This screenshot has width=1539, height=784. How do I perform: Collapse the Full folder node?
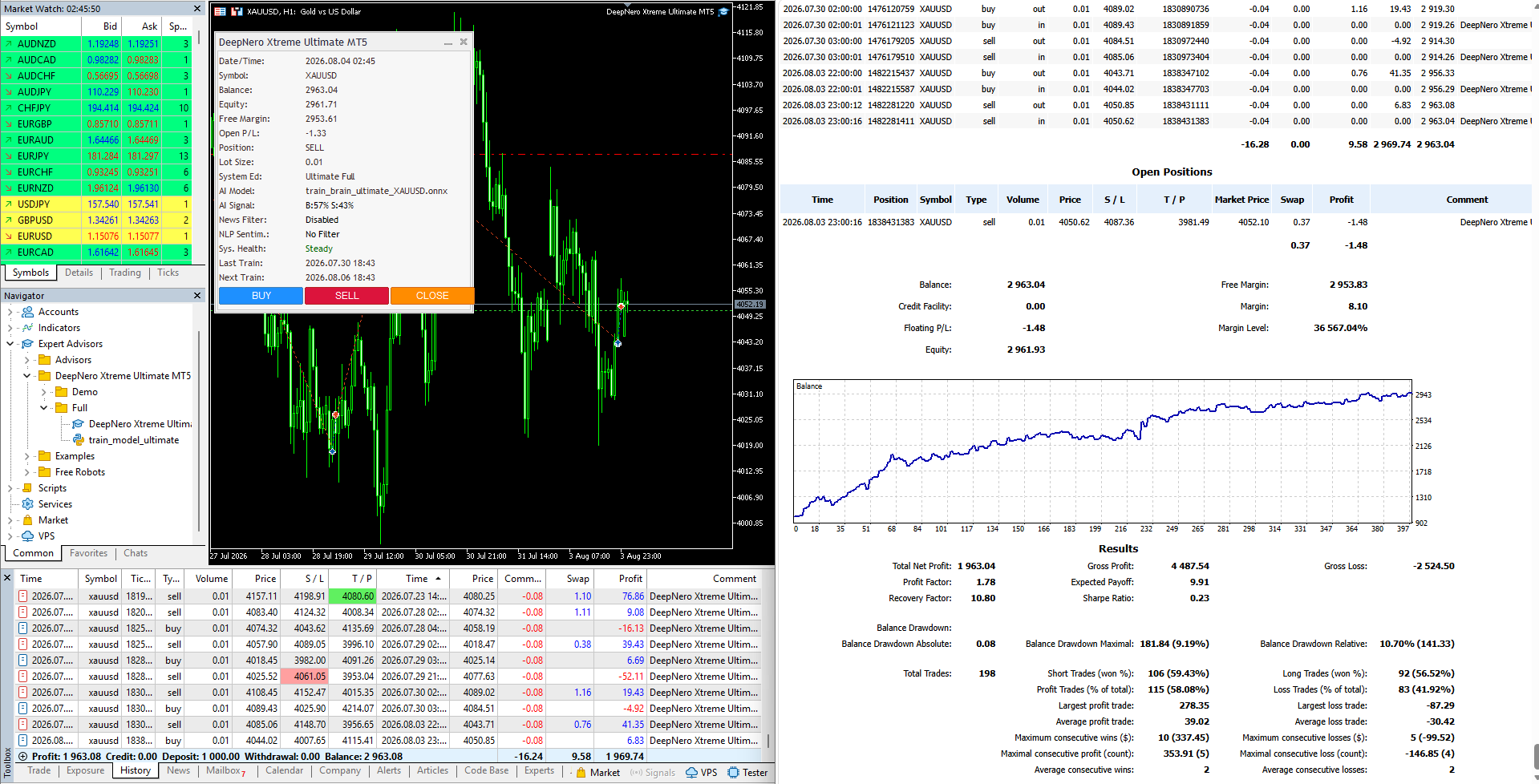pyautogui.click(x=43, y=408)
